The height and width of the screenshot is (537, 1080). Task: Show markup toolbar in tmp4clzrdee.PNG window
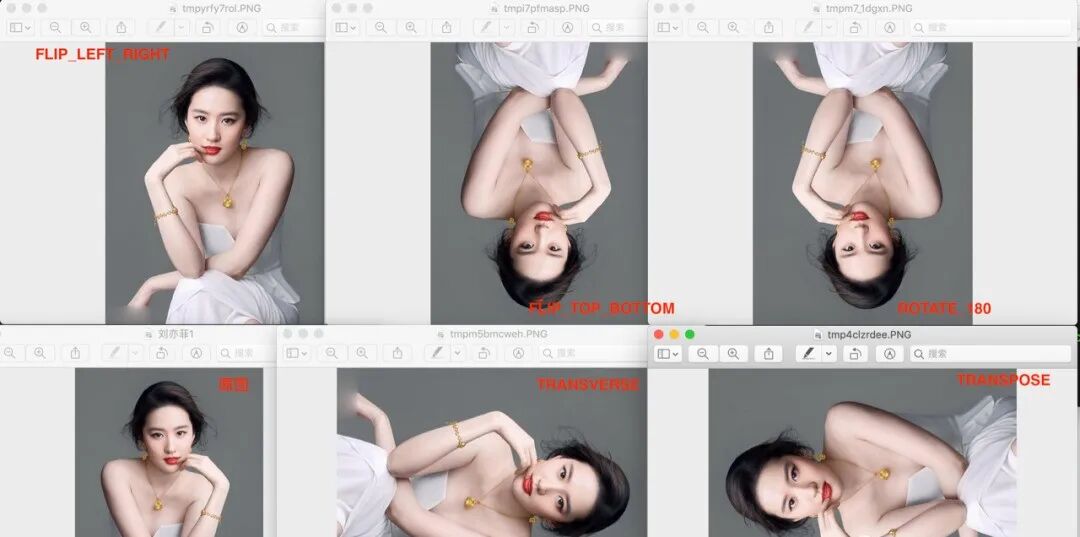tap(889, 354)
